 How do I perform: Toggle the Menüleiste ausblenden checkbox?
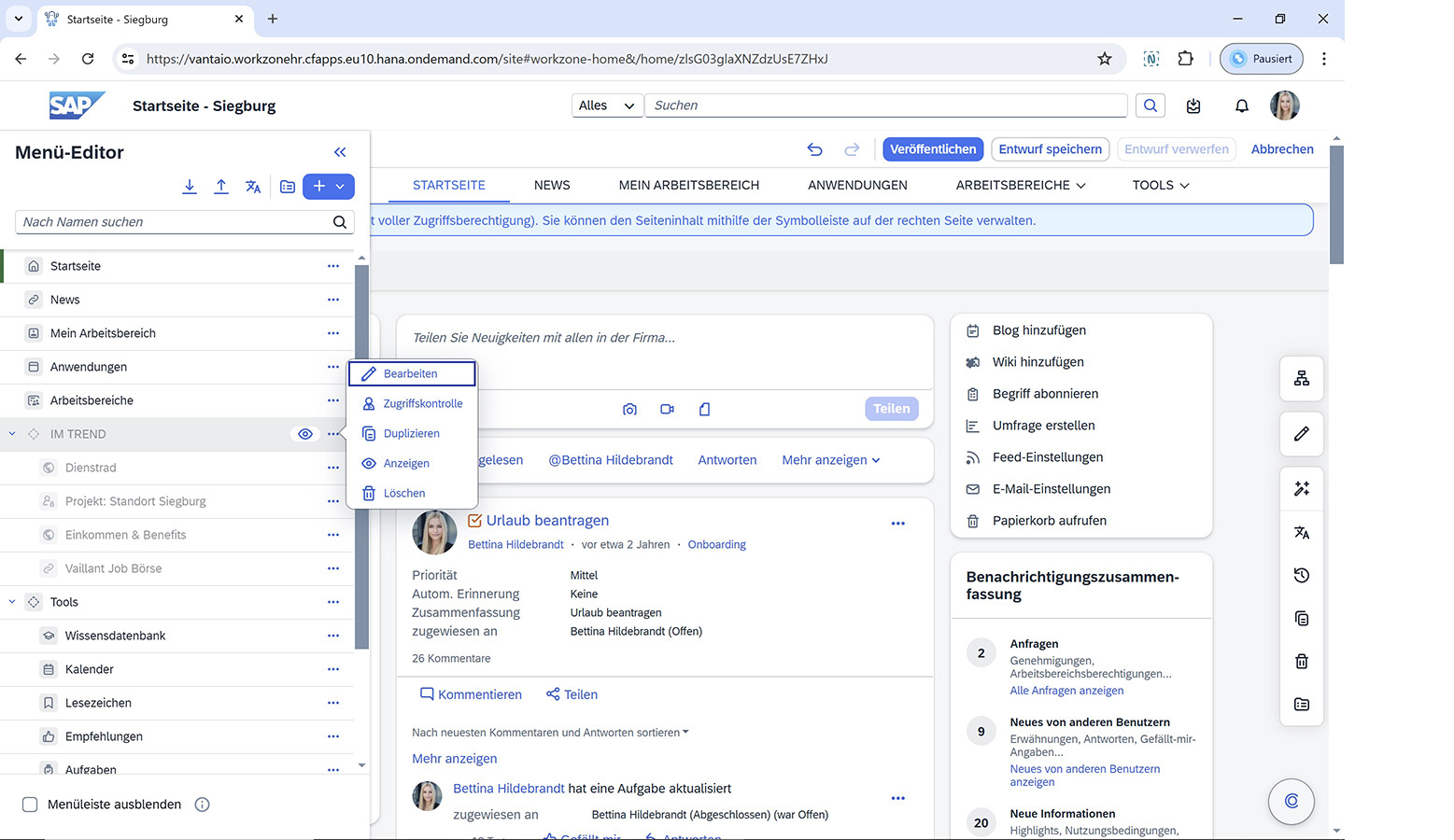30,805
